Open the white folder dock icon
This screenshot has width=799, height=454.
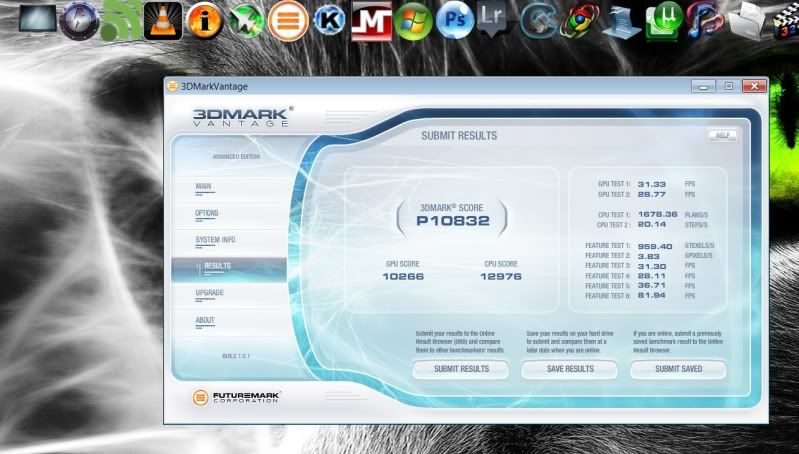pyautogui.click(x=747, y=21)
